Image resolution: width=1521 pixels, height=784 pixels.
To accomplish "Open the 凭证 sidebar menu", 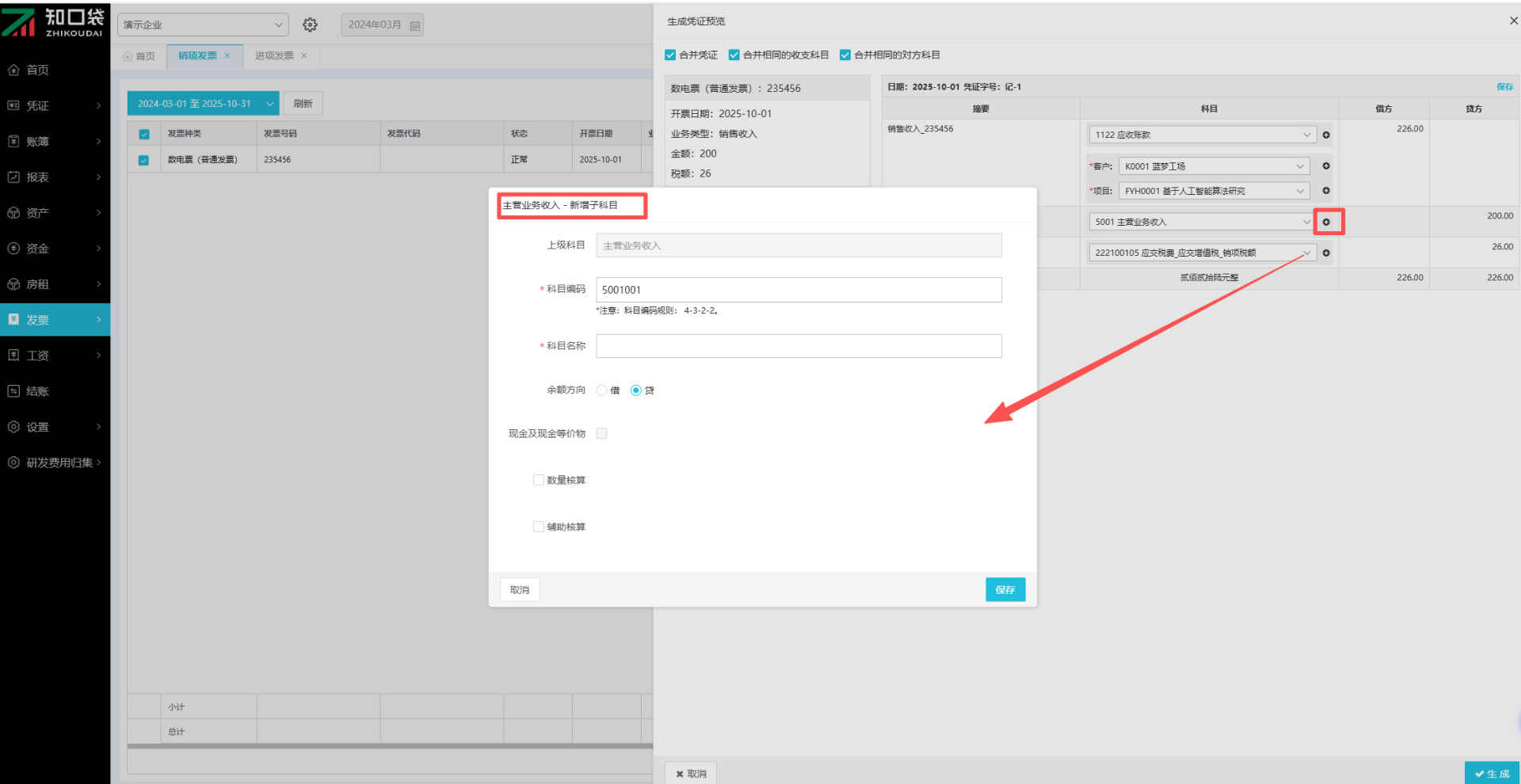I will (x=55, y=105).
